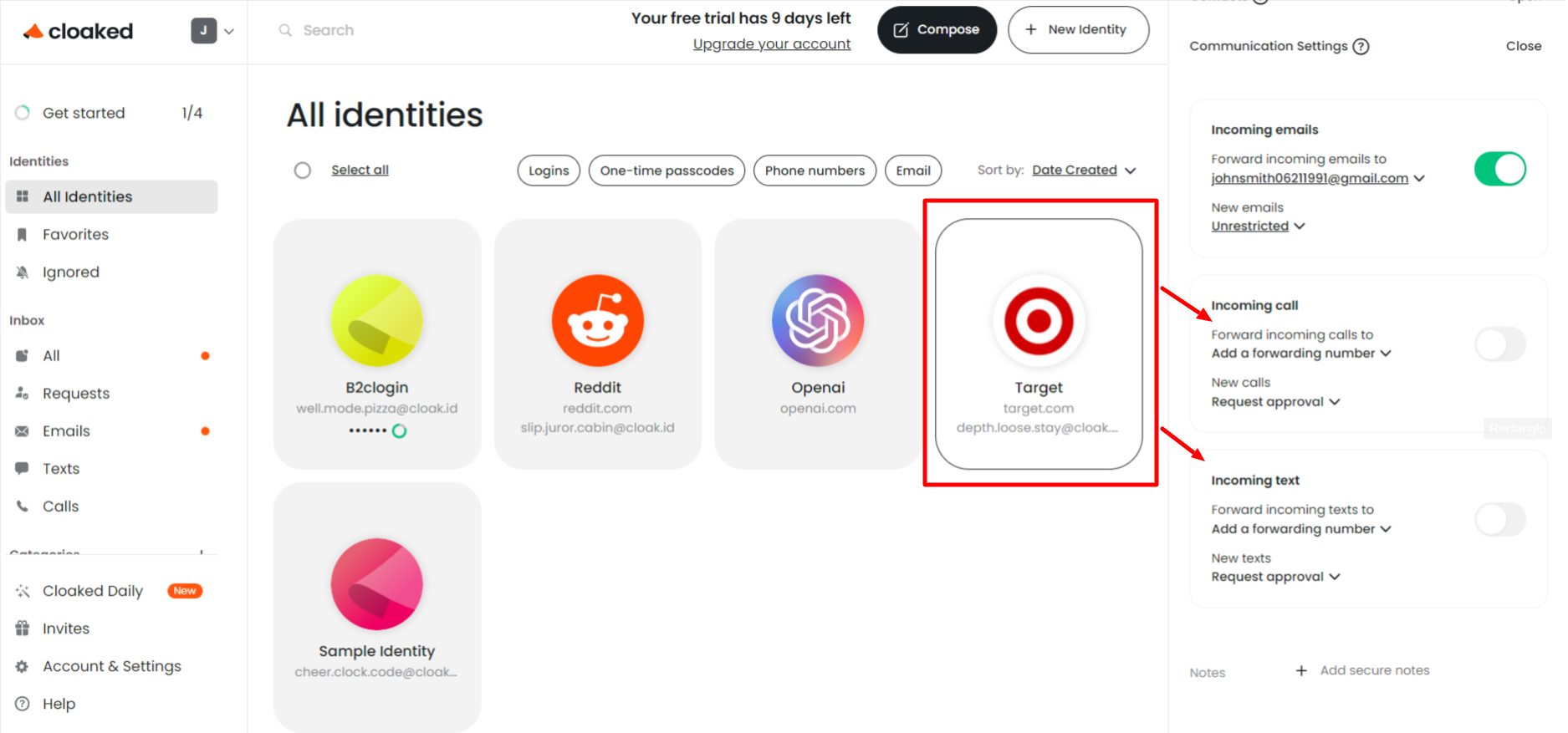The image size is (1568, 733).
Task: Toggle incoming texts forwarding switch
Action: (x=1500, y=519)
